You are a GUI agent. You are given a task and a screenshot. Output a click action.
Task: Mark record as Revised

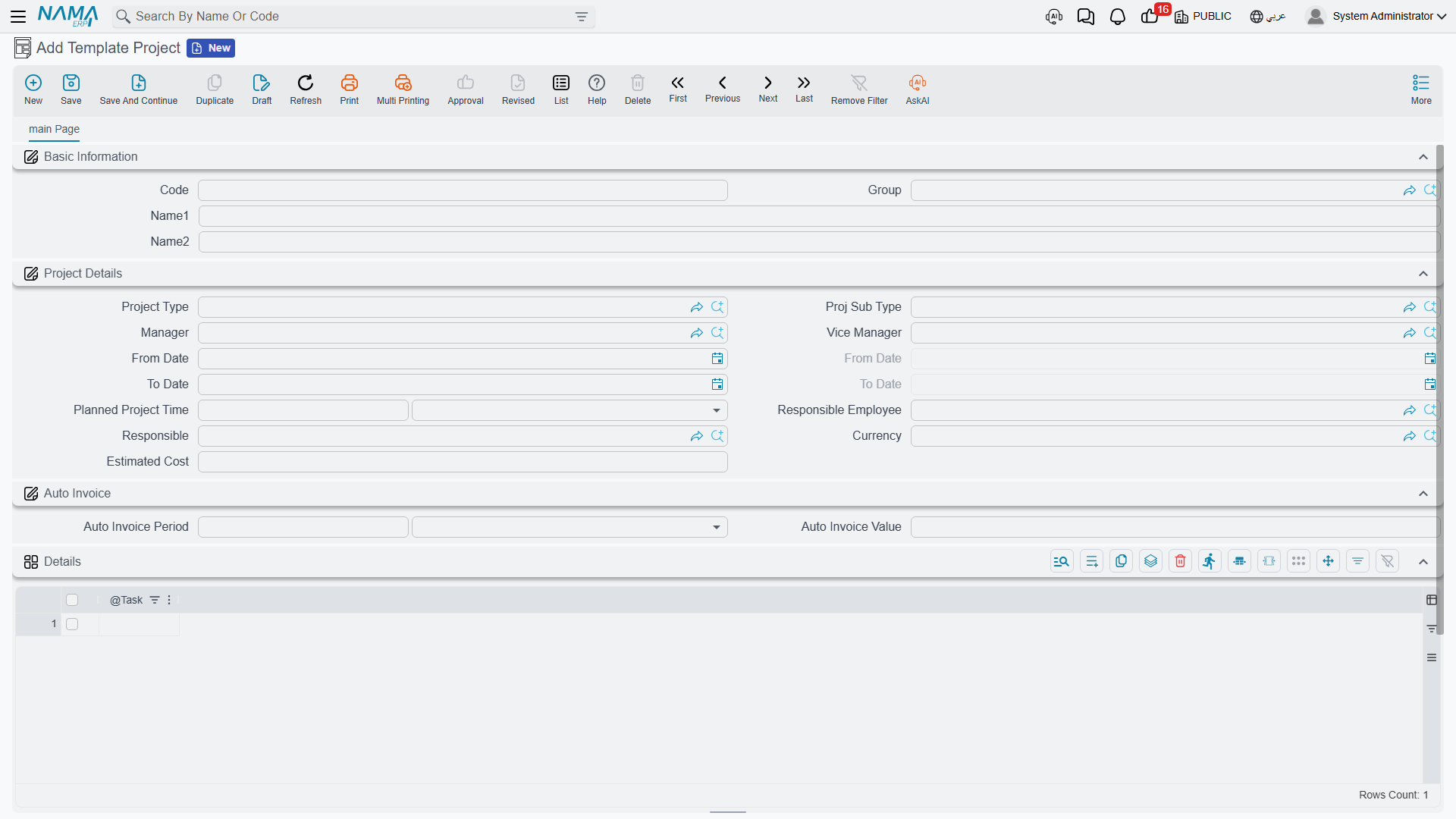click(518, 89)
